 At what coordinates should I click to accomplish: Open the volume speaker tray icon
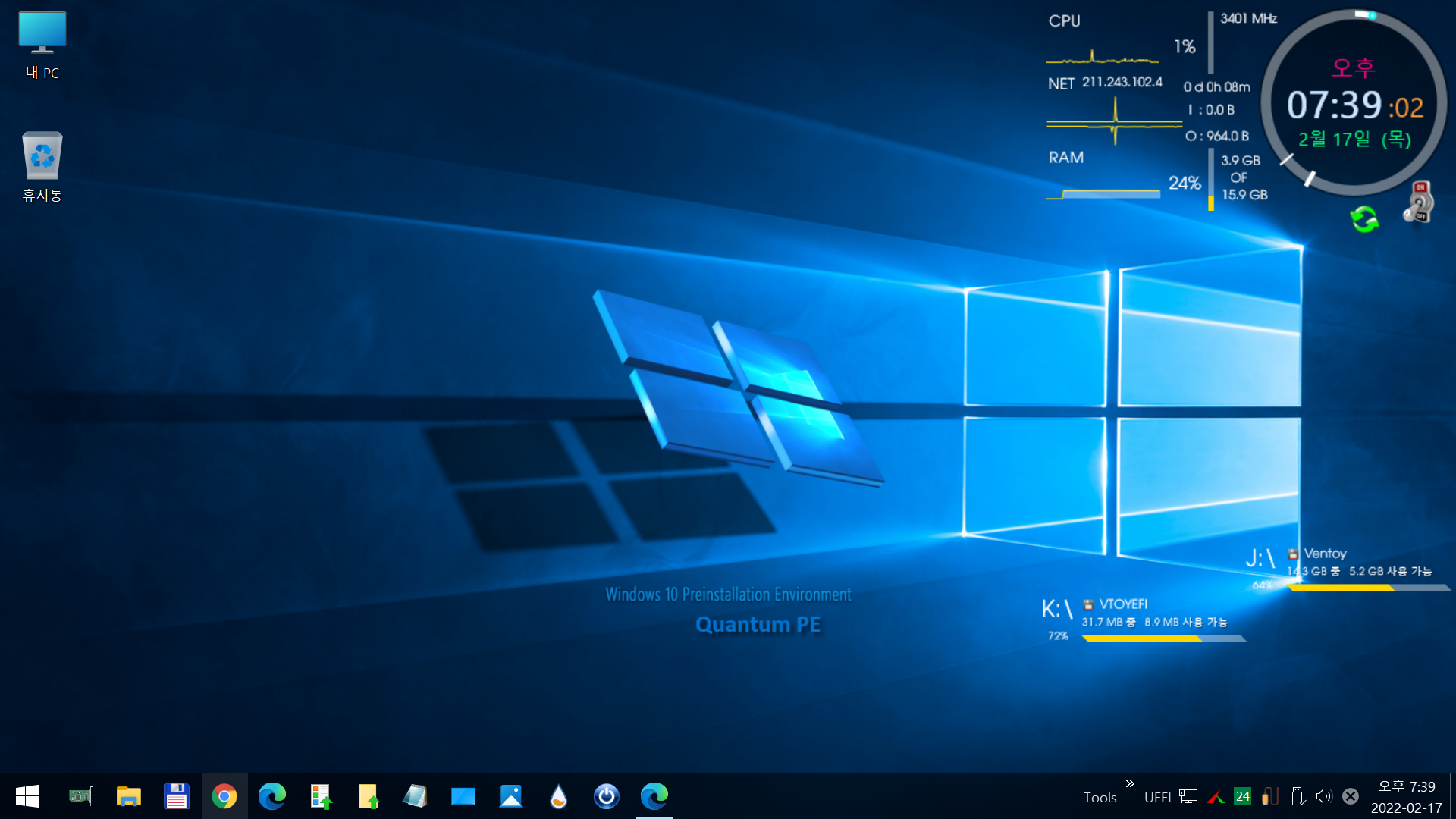pos(1324,796)
